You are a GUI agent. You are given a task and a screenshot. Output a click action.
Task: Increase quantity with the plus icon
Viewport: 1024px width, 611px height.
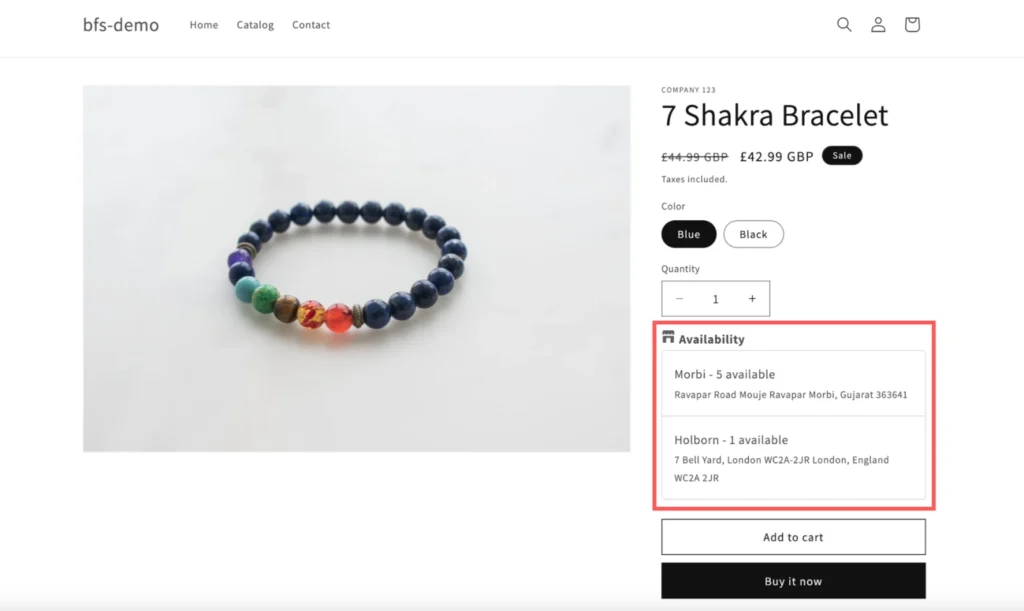pyautogui.click(x=752, y=299)
